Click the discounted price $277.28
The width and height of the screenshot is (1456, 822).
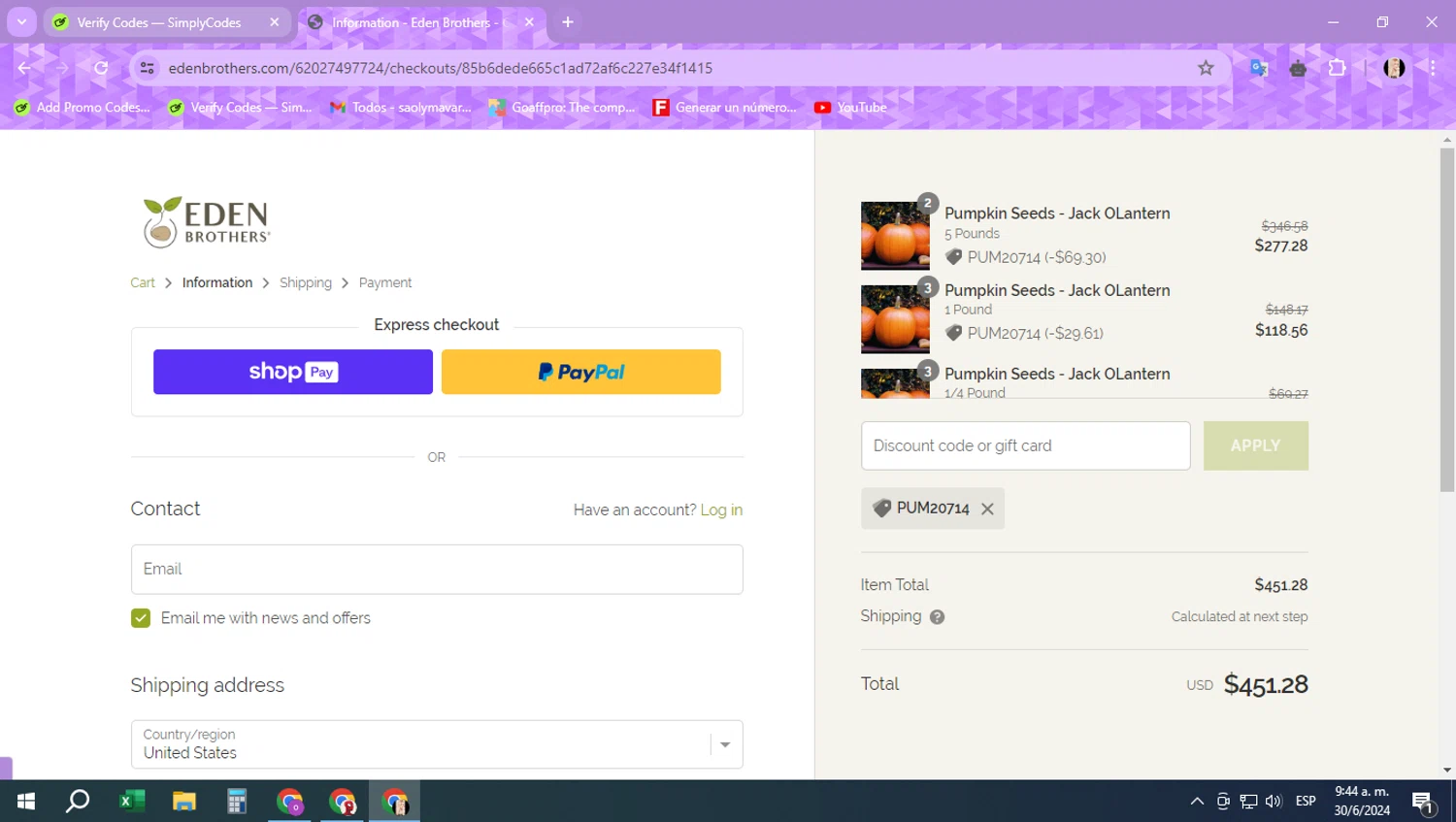[1281, 247]
